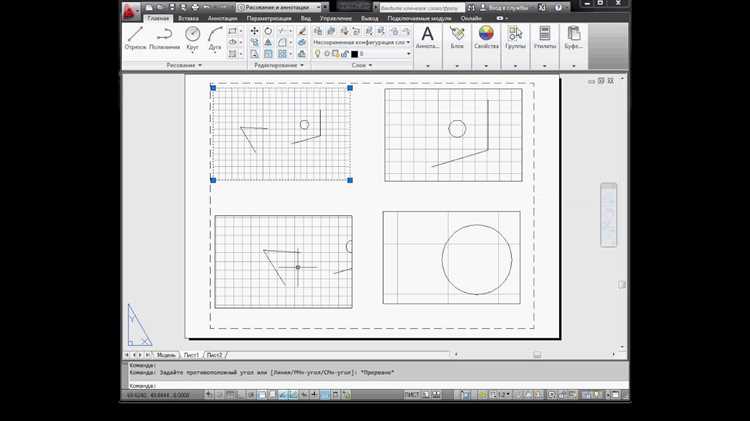This screenshot has height=421, width=750.
Task: Expand the Блок panel dropdown arrow
Action: pyautogui.click(x=457, y=66)
